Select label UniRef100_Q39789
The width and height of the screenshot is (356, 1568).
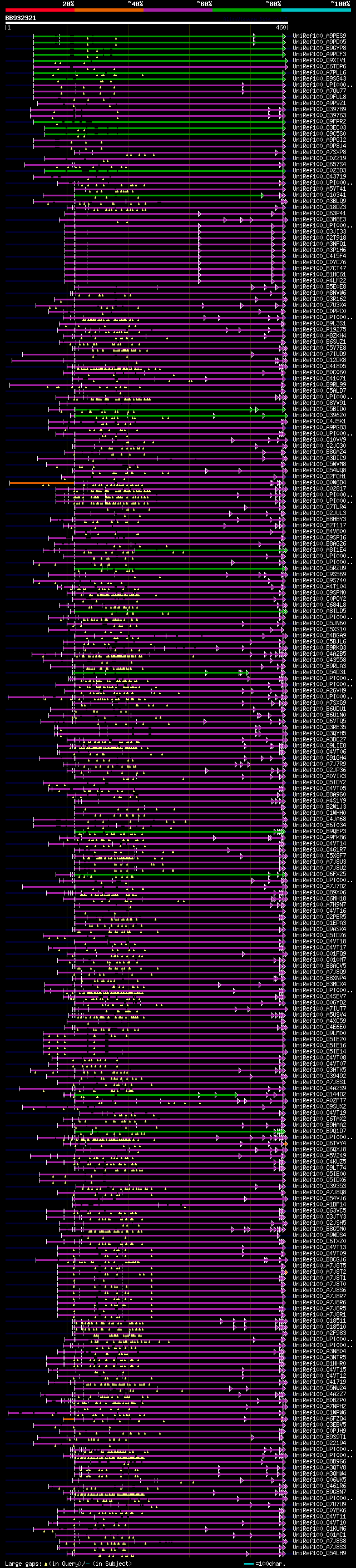click(319, 109)
